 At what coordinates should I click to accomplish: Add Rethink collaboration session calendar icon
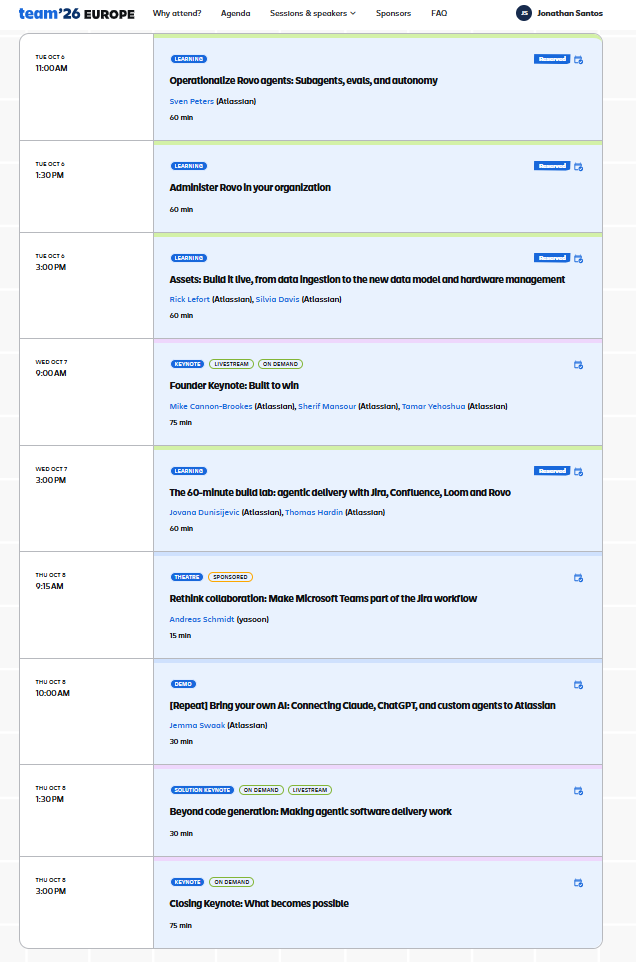(578, 577)
